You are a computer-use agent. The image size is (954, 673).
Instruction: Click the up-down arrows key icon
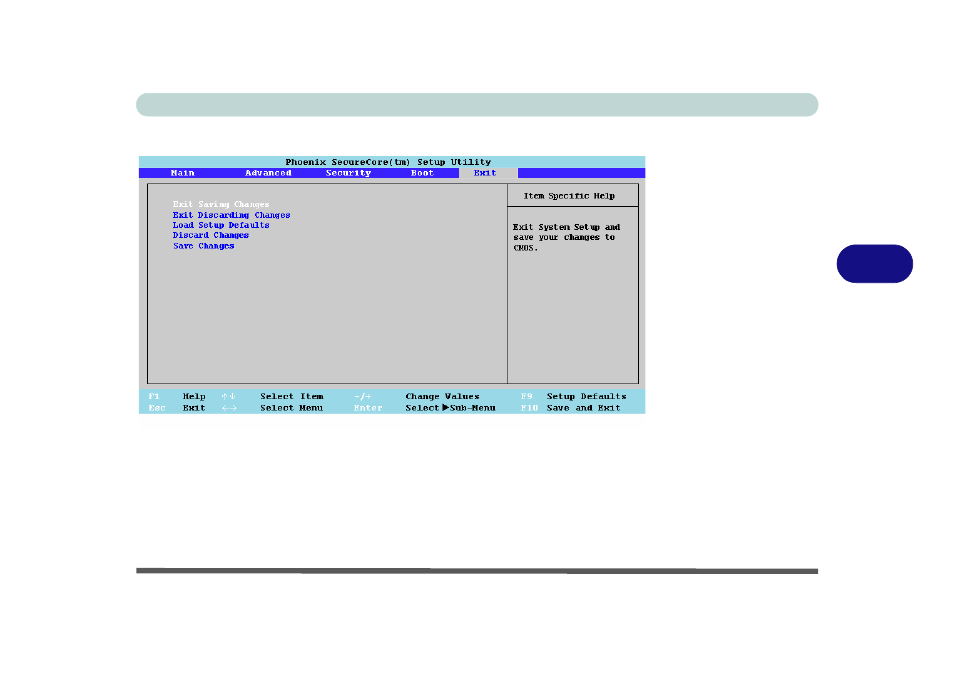click(x=228, y=396)
